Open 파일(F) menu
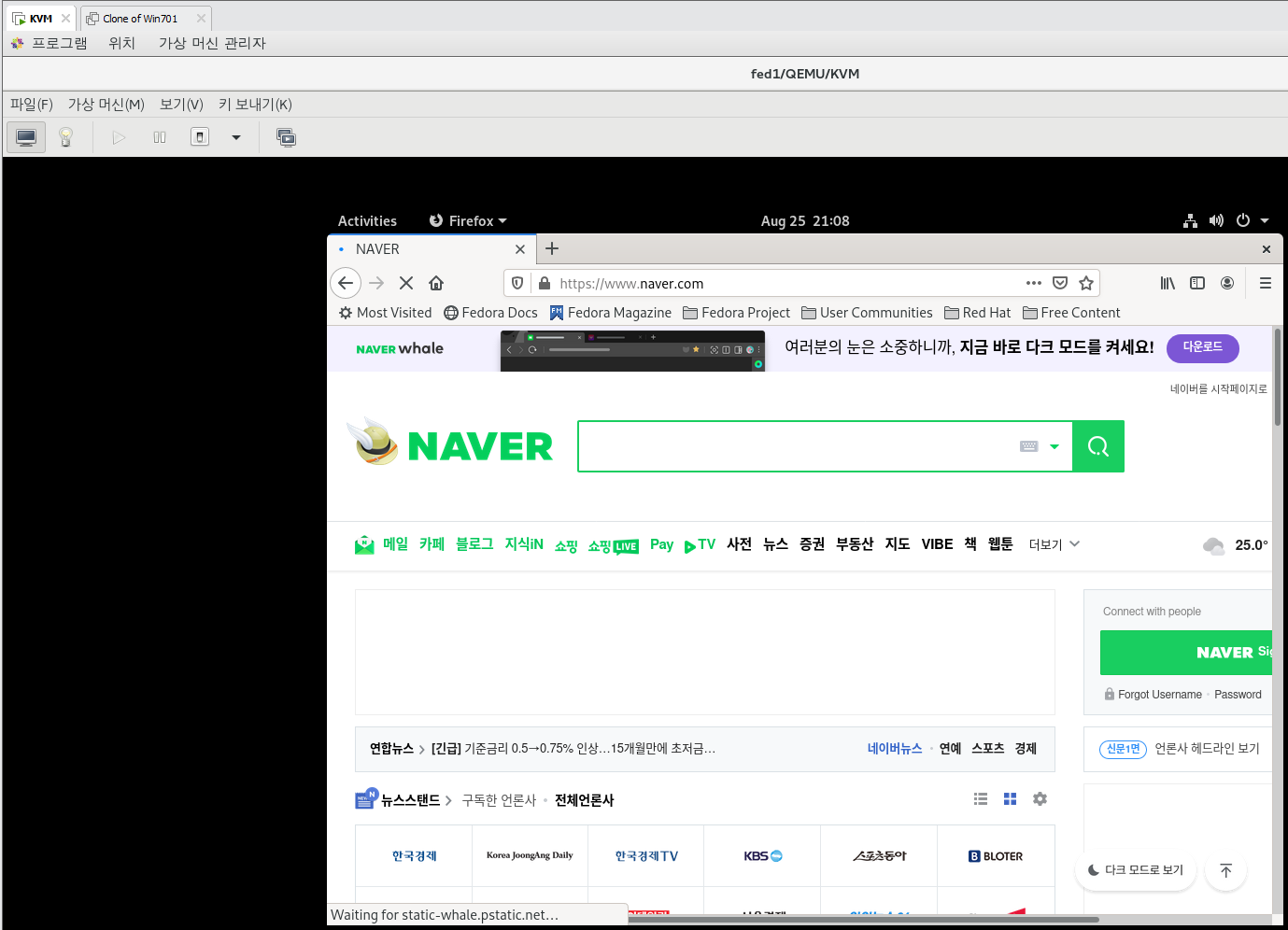1288x930 pixels. tap(32, 105)
